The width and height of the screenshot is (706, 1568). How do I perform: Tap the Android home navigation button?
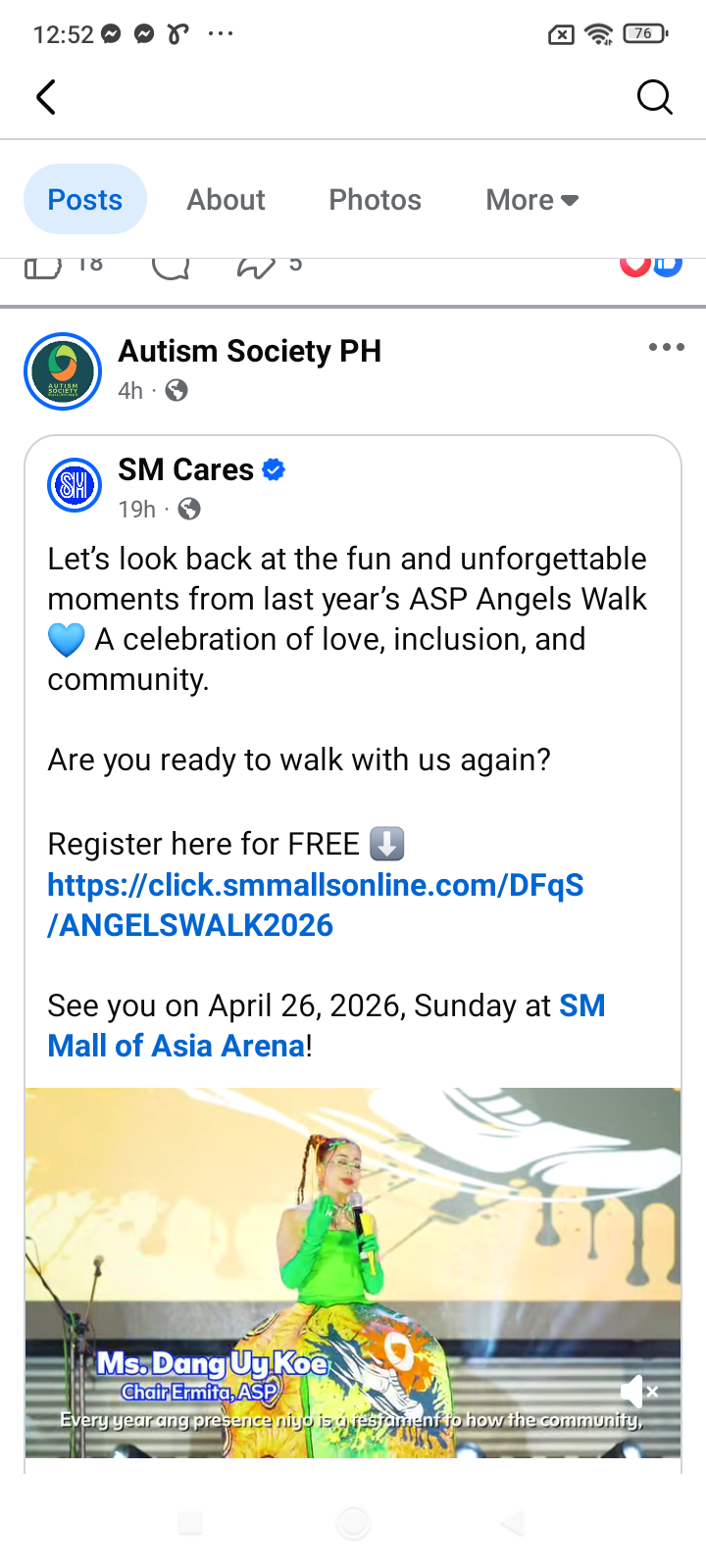(x=353, y=1523)
